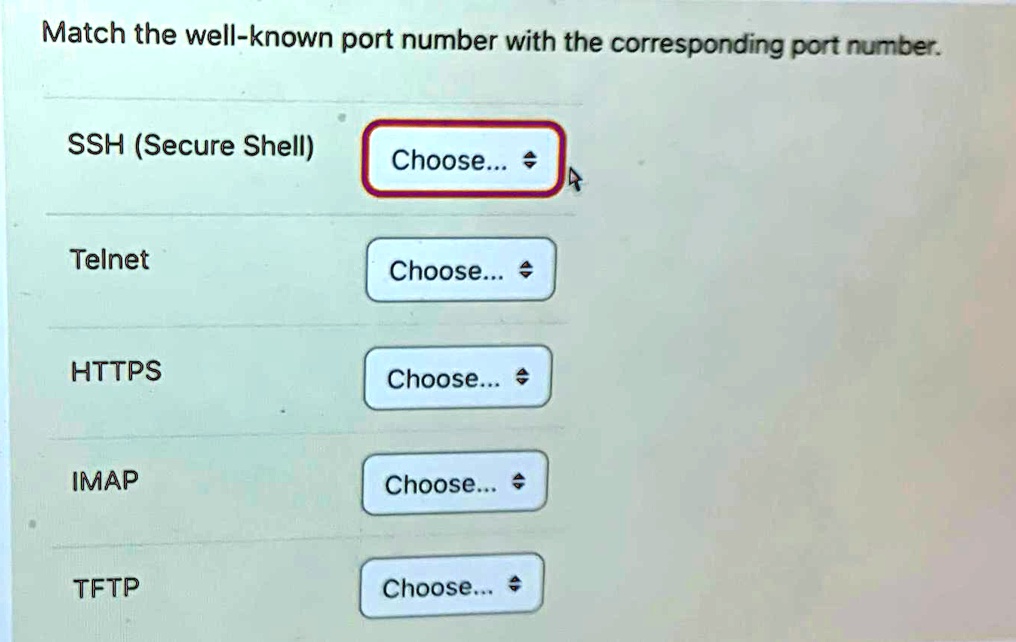
Task: Open the Choose dropdown for HTTPS
Action: coord(457,378)
